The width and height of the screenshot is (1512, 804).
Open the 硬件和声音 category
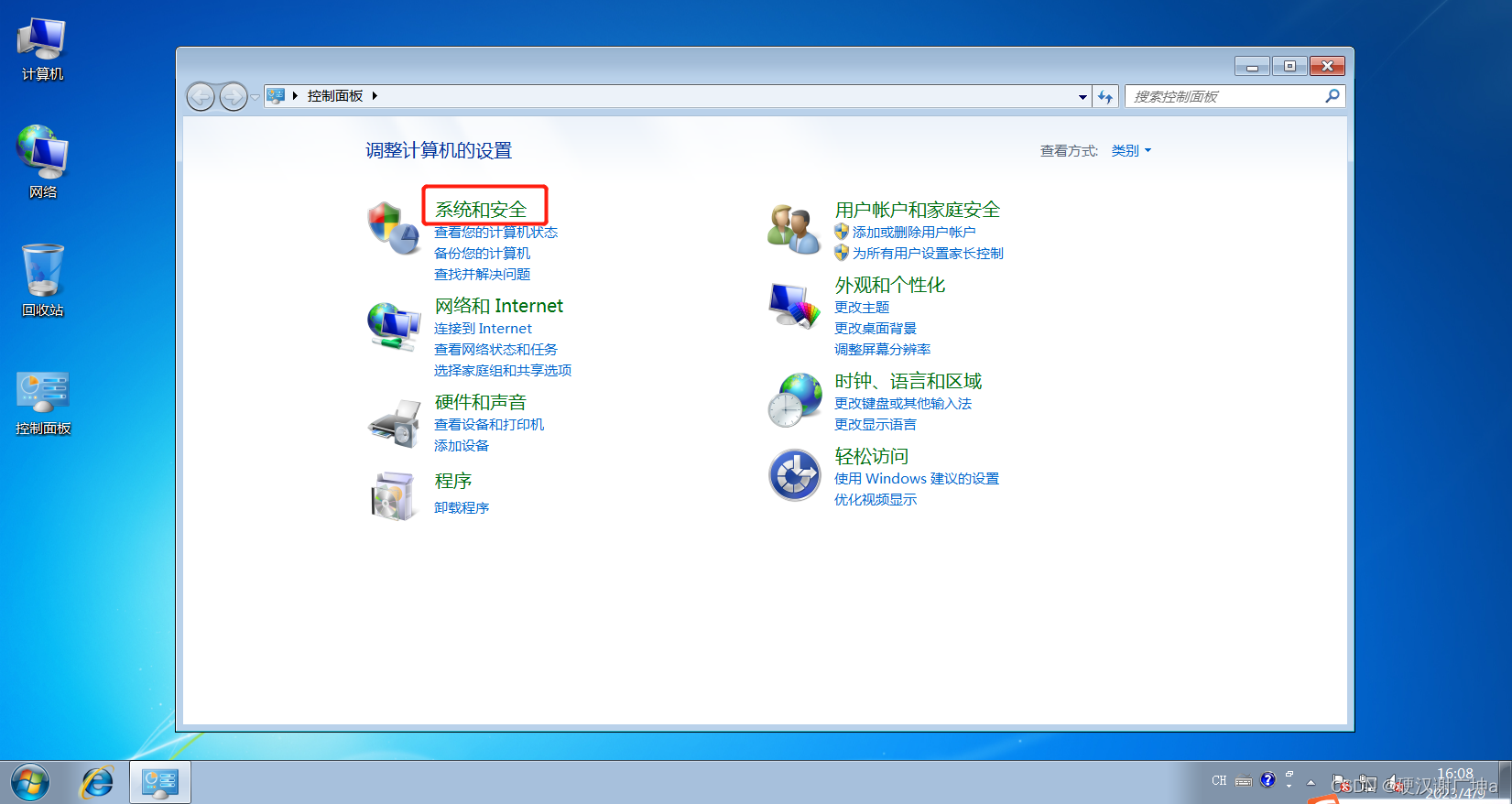coord(481,402)
